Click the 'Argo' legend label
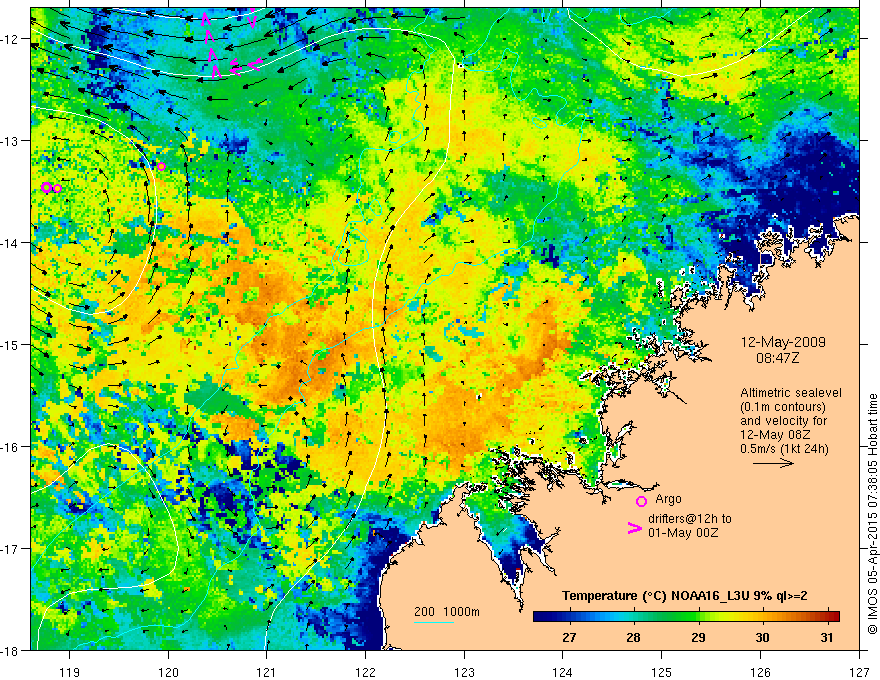Viewport: 880px width, 680px height. pyautogui.click(x=668, y=499)
